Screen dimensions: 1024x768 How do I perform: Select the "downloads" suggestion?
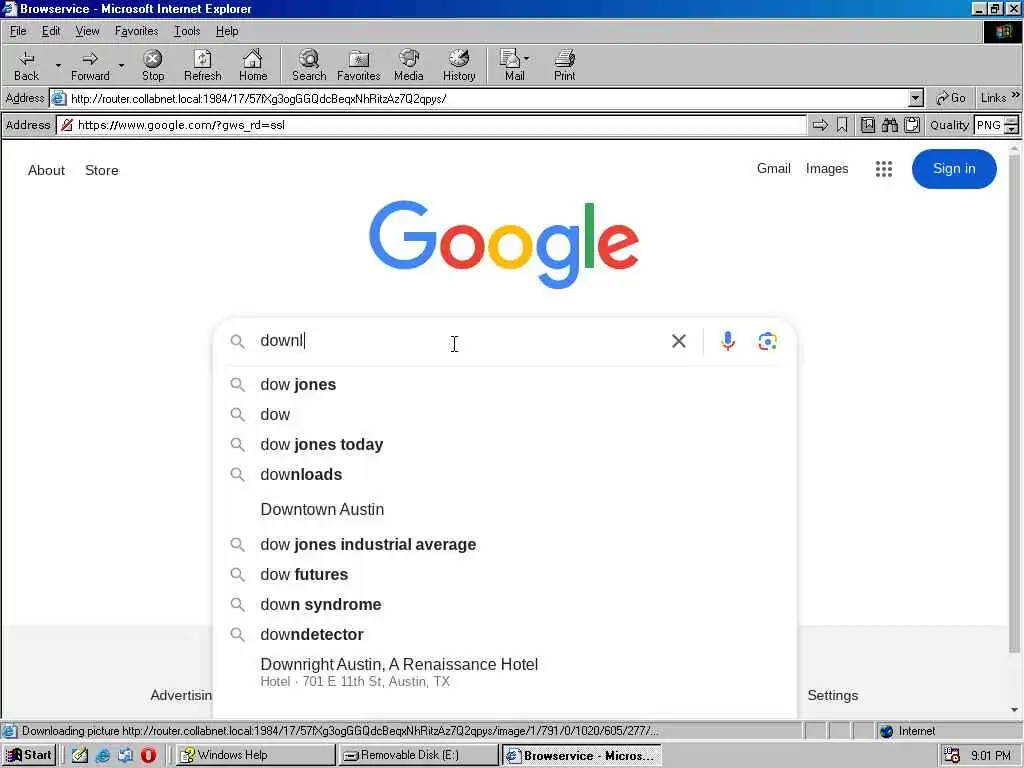[505, 475]
